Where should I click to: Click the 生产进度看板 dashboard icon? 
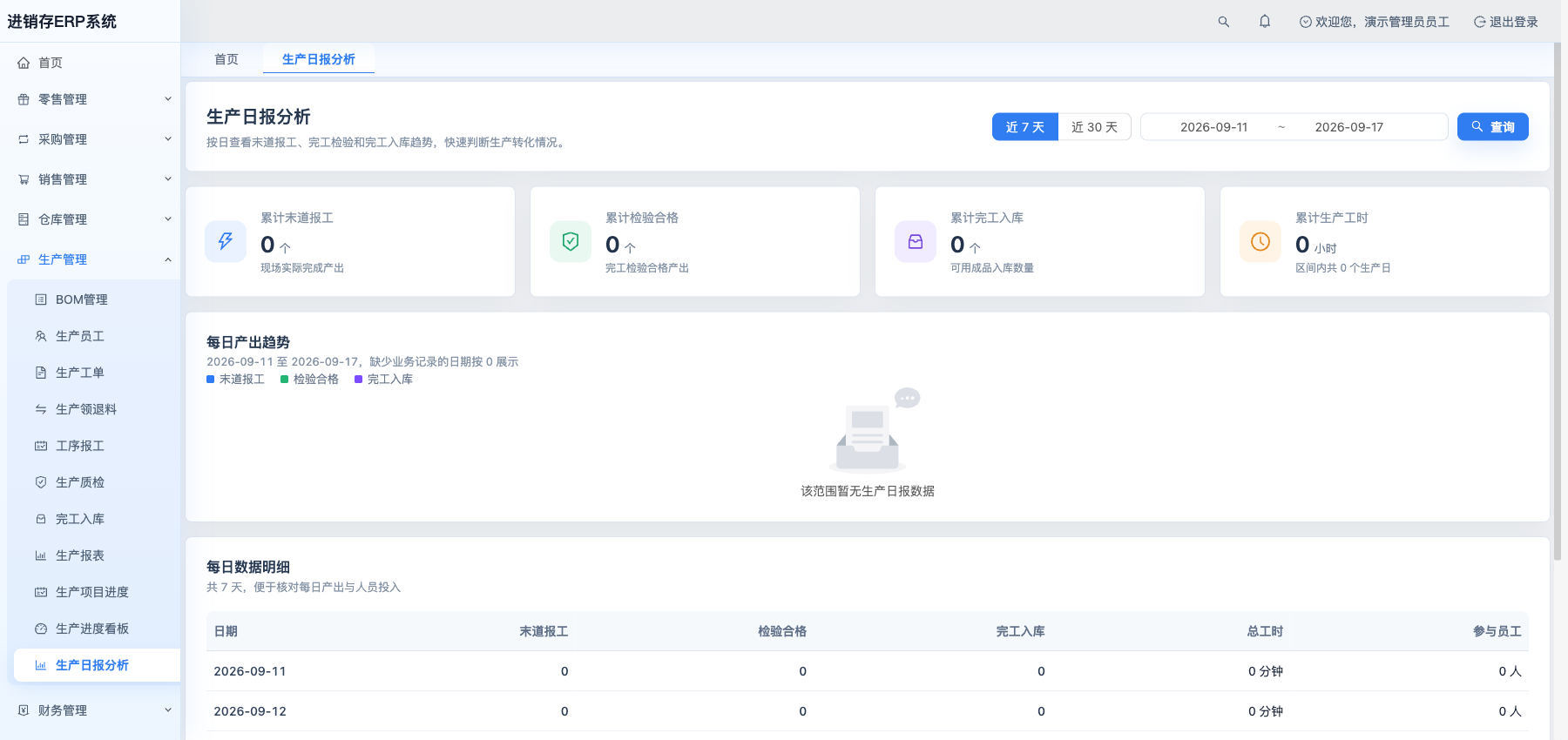(x=41, y=629)
